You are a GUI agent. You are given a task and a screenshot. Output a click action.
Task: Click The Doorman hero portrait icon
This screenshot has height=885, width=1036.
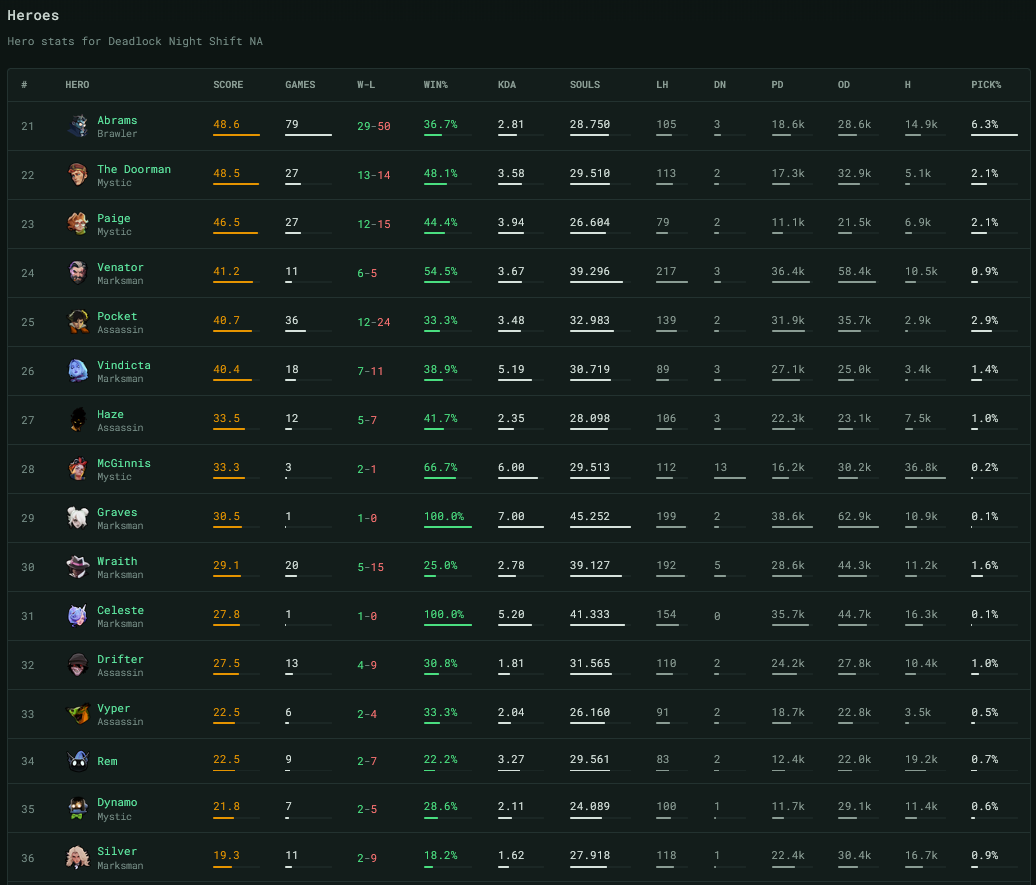(78, 174)
